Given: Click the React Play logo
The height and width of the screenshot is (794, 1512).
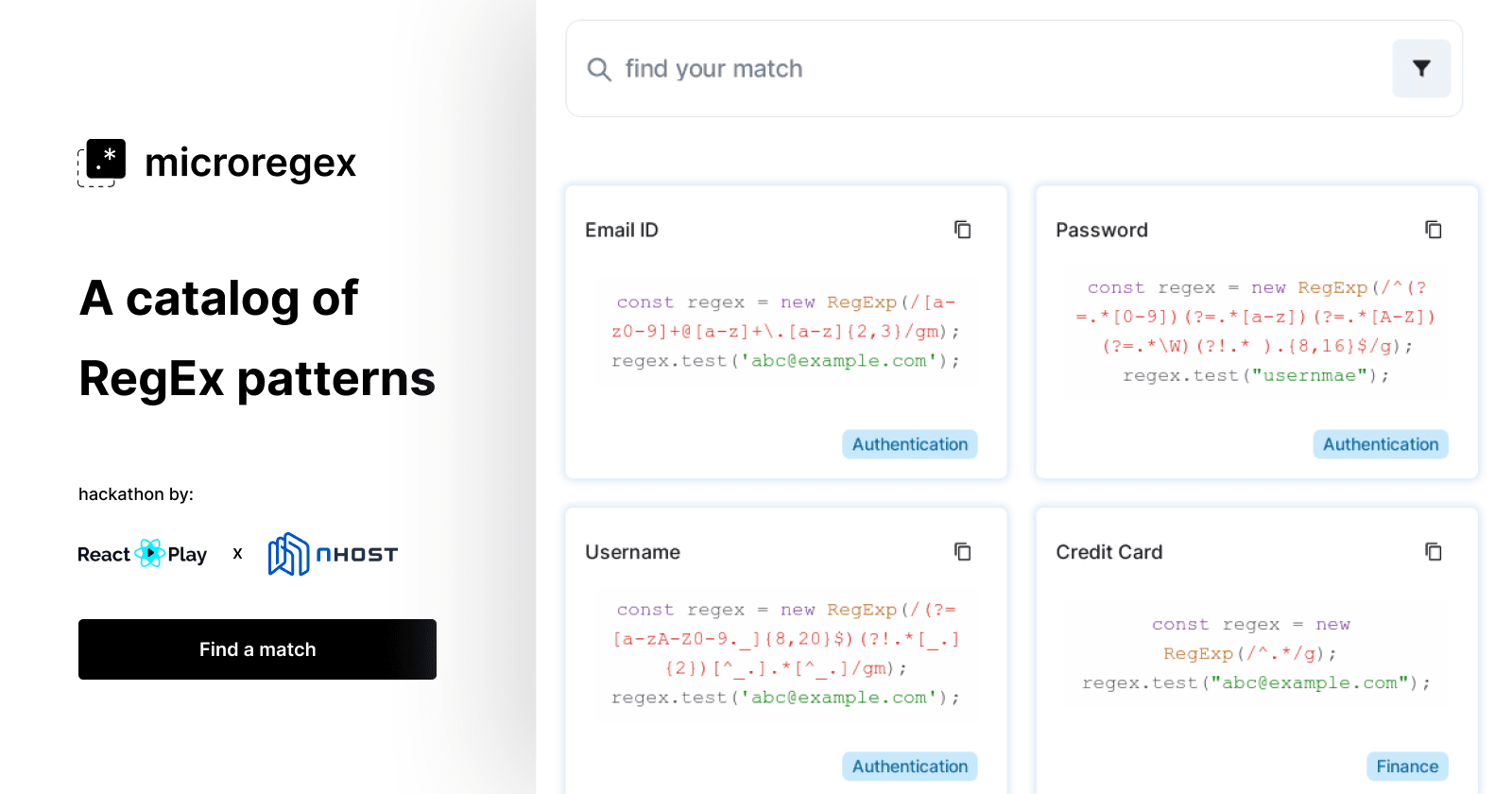Looking at the screenshot, I should 142,554.
